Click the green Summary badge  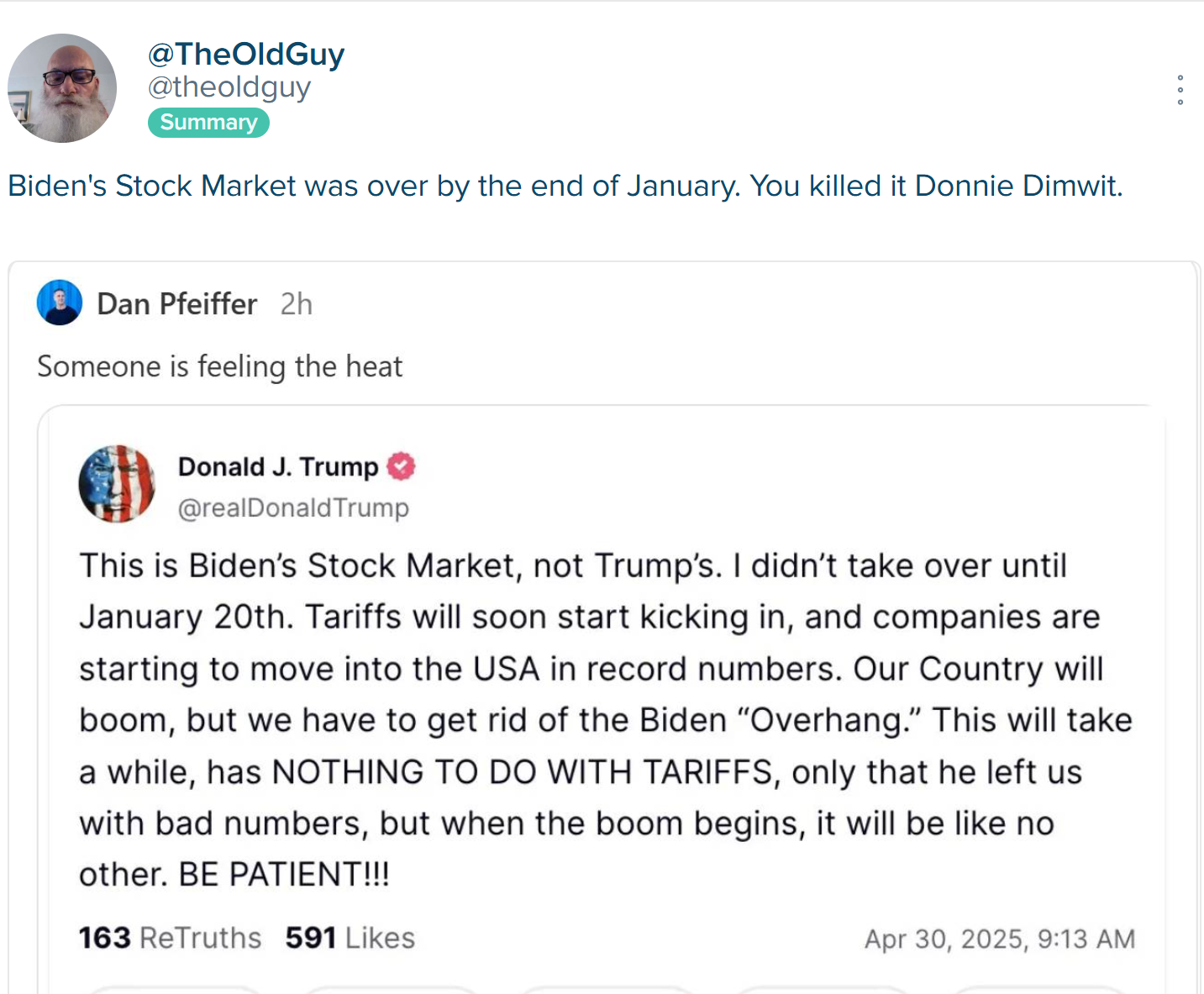click(x=208, y=123)
